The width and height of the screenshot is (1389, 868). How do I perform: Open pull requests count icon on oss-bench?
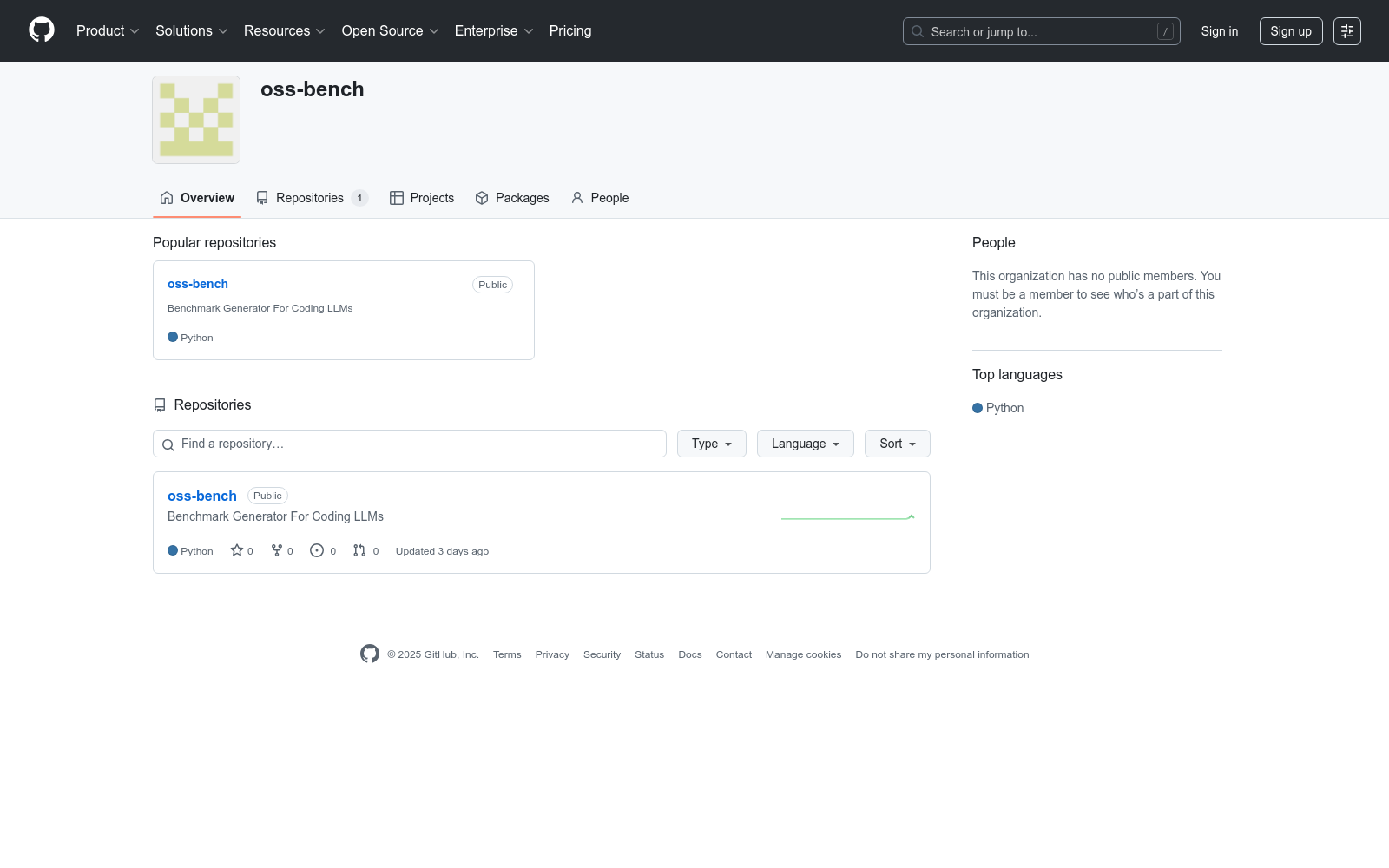click(x=359, y=550)
